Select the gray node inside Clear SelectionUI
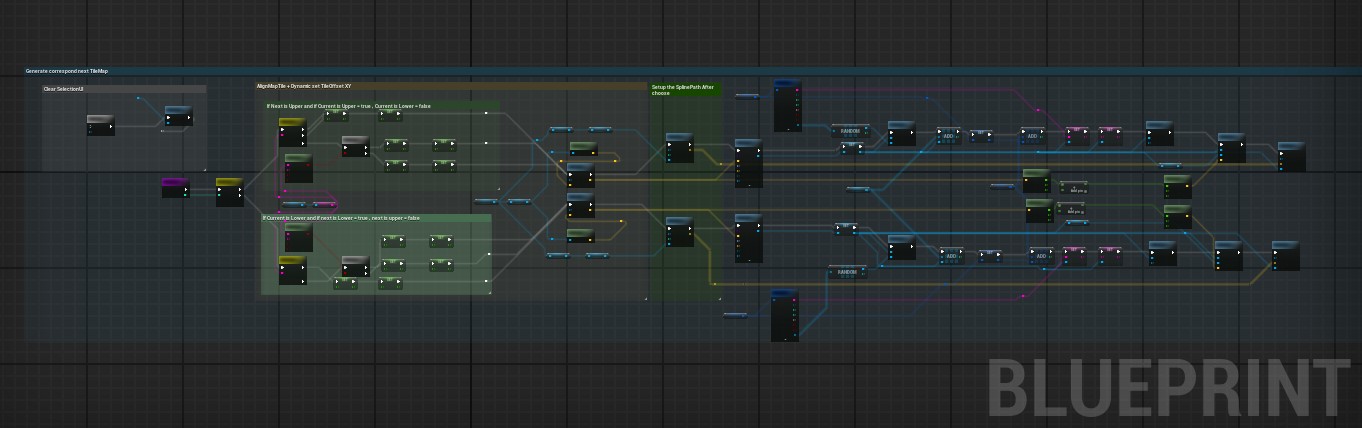Screen dimensions: 1362x428 tap(101, 125)
